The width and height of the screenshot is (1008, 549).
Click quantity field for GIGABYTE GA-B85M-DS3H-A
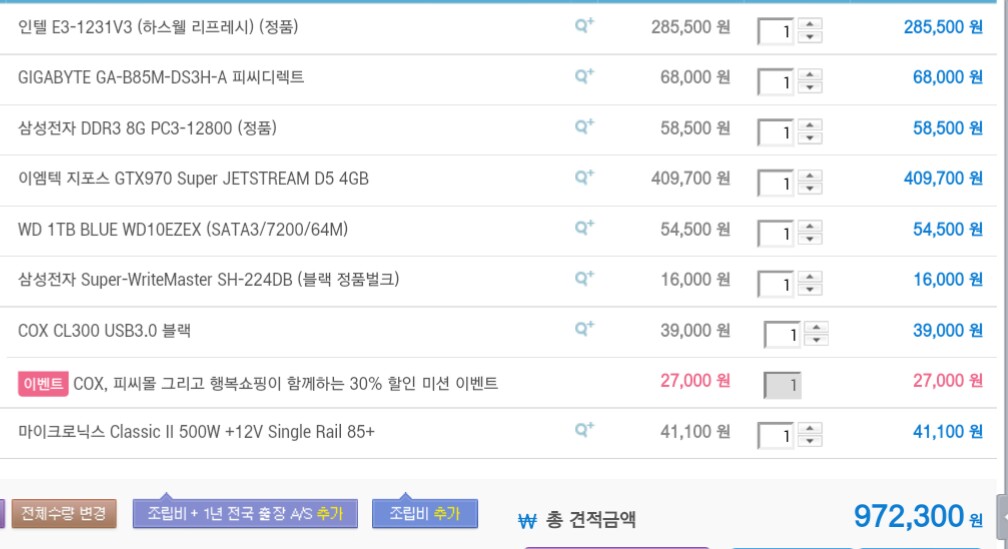tap(776, 82)
